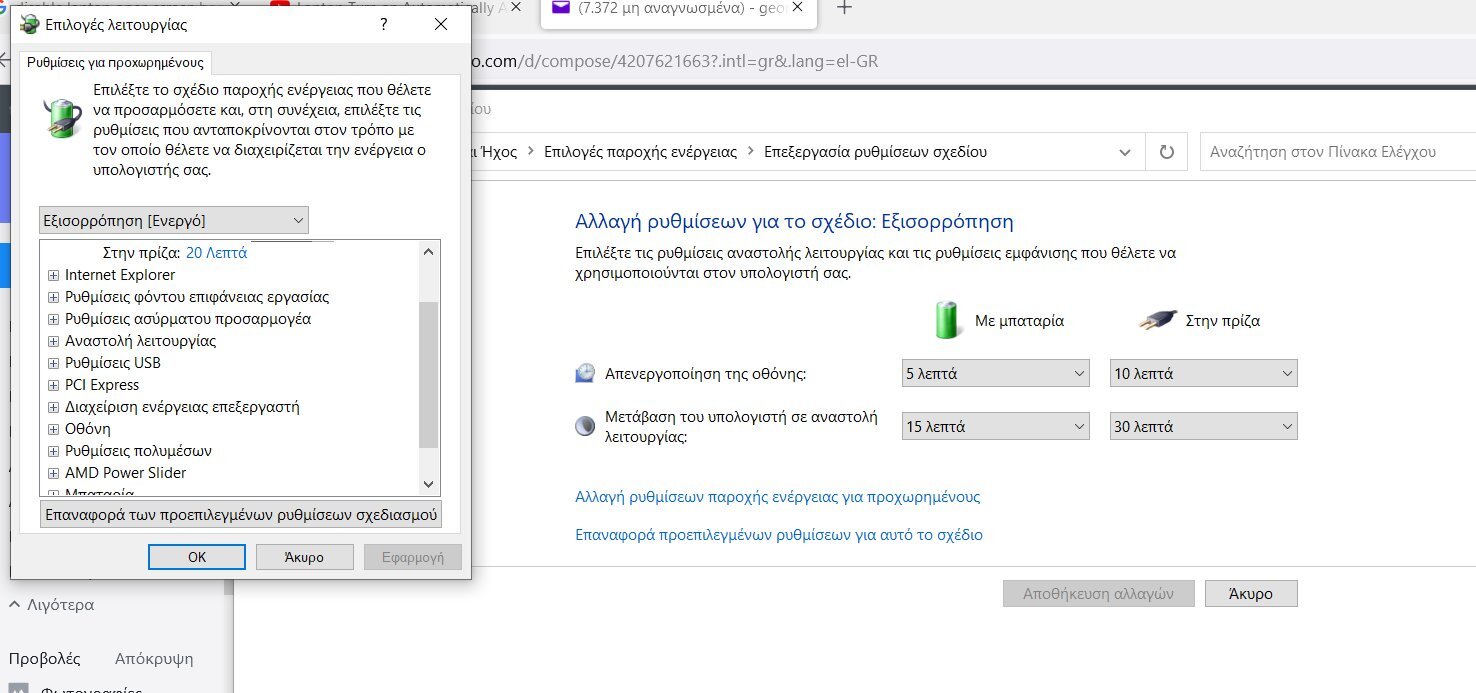Click the settings tree scrollbar up arrow
Screen dimensions: 1476x693
(x=429, y=251)
